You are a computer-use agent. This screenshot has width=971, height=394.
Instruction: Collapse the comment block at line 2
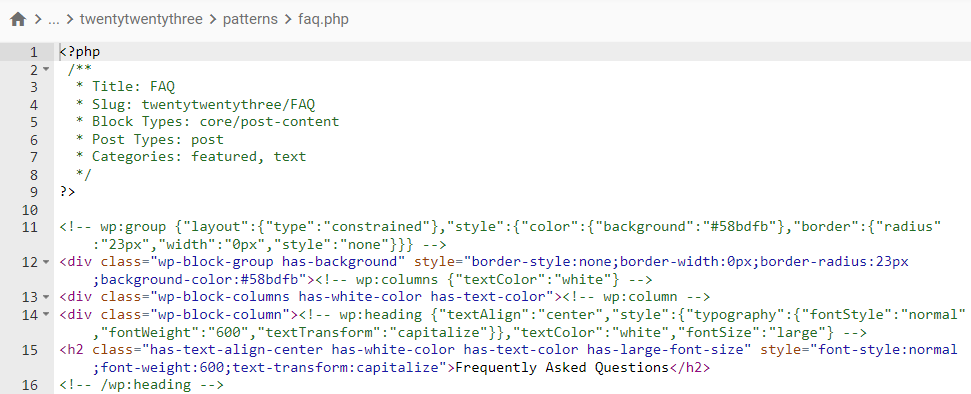pos(46,69)
